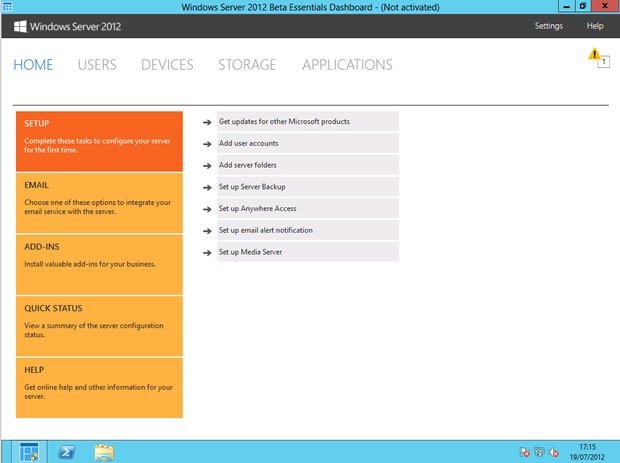Click the arrow beside Set up Server Backup

coord(207,187)
